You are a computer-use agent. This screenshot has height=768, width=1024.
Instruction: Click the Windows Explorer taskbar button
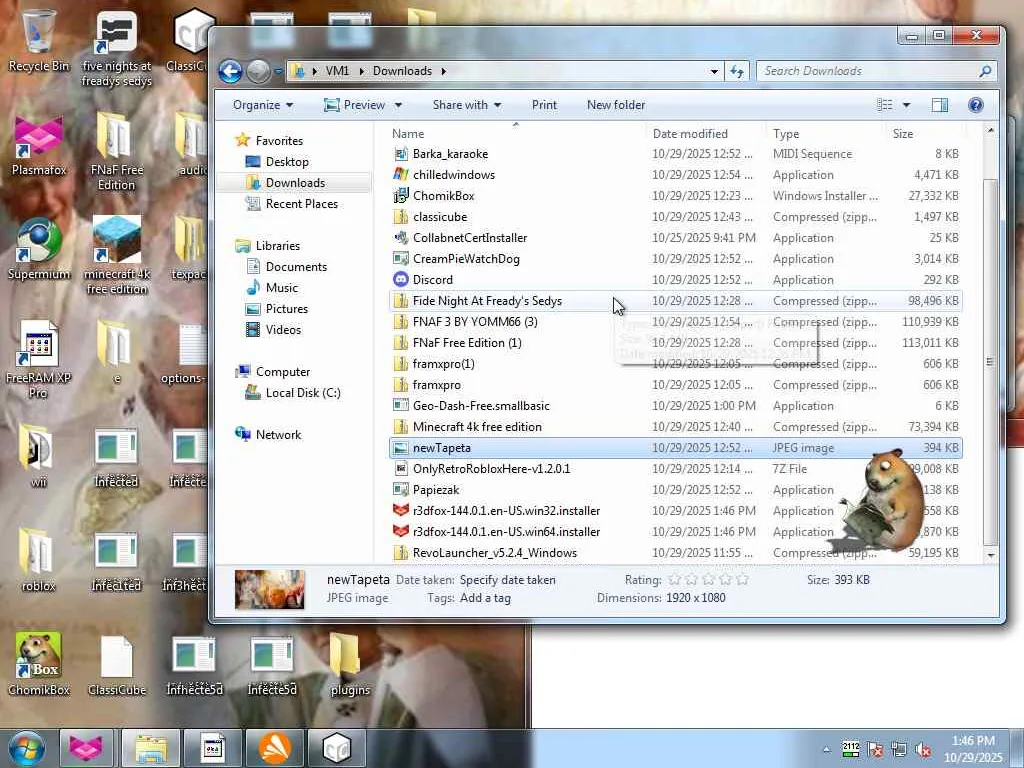coord(150,748)
